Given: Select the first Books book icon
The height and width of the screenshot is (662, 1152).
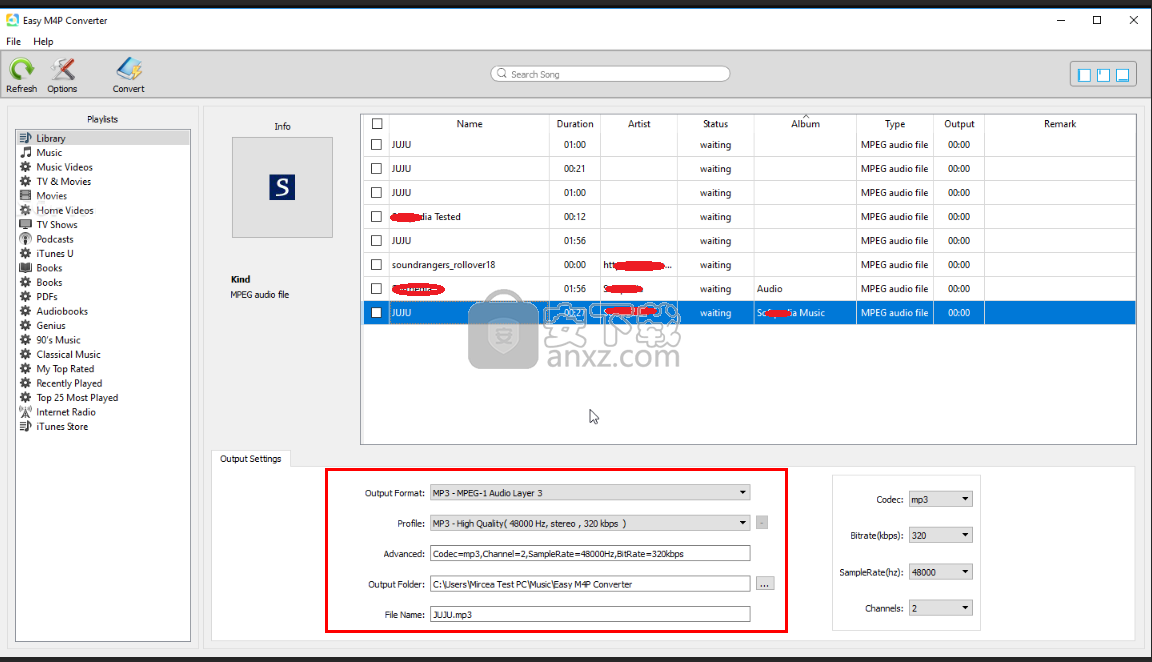Looking at the screenshot, I should (x=26, y=267).
